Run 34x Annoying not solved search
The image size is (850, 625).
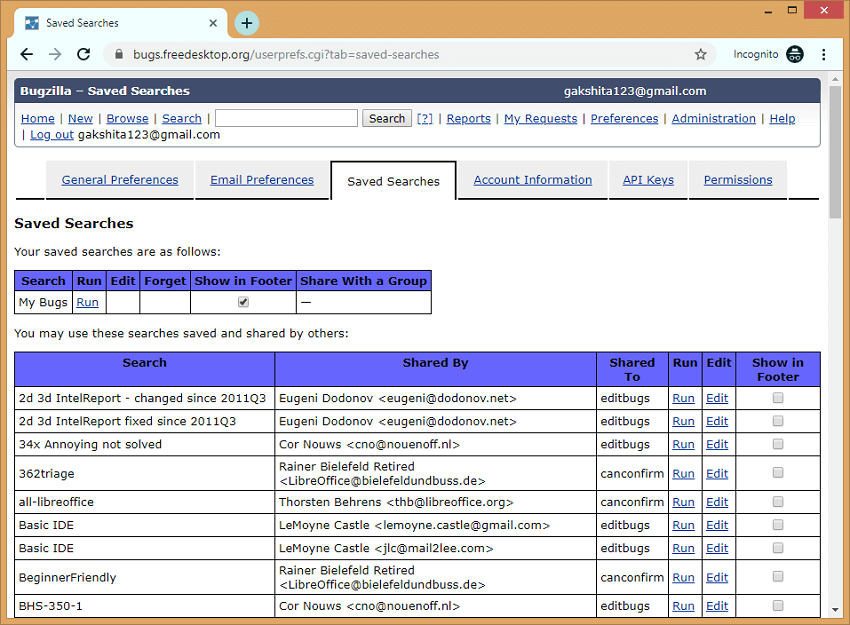click(x=683, y=444)
